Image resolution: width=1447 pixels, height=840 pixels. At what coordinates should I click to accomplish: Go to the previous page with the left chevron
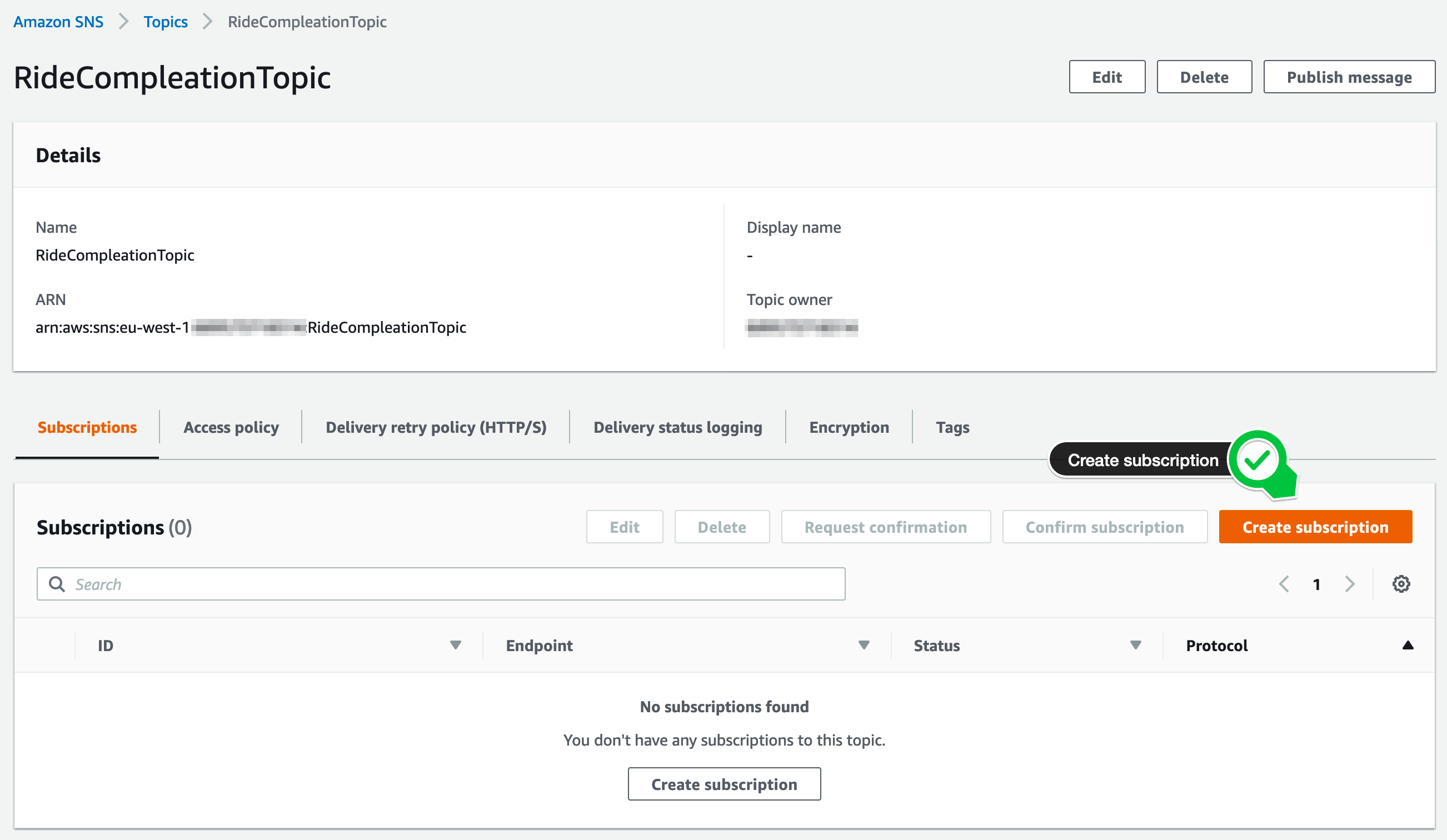(1285, 584)
